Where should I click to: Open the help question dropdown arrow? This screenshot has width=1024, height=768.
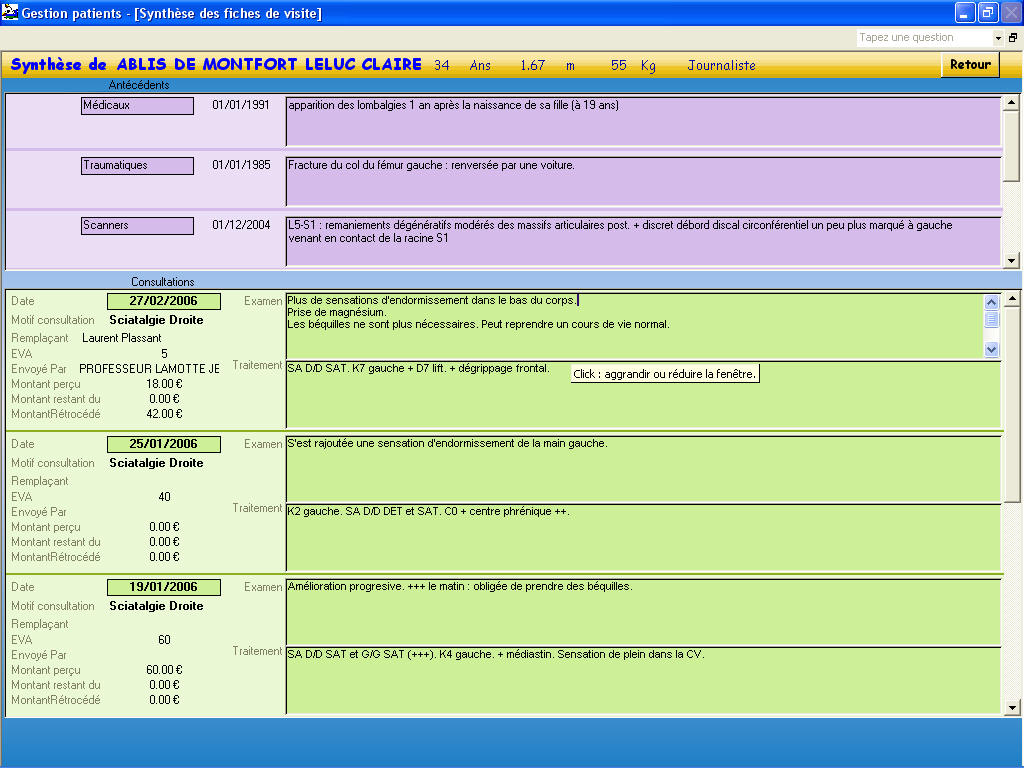998,38
